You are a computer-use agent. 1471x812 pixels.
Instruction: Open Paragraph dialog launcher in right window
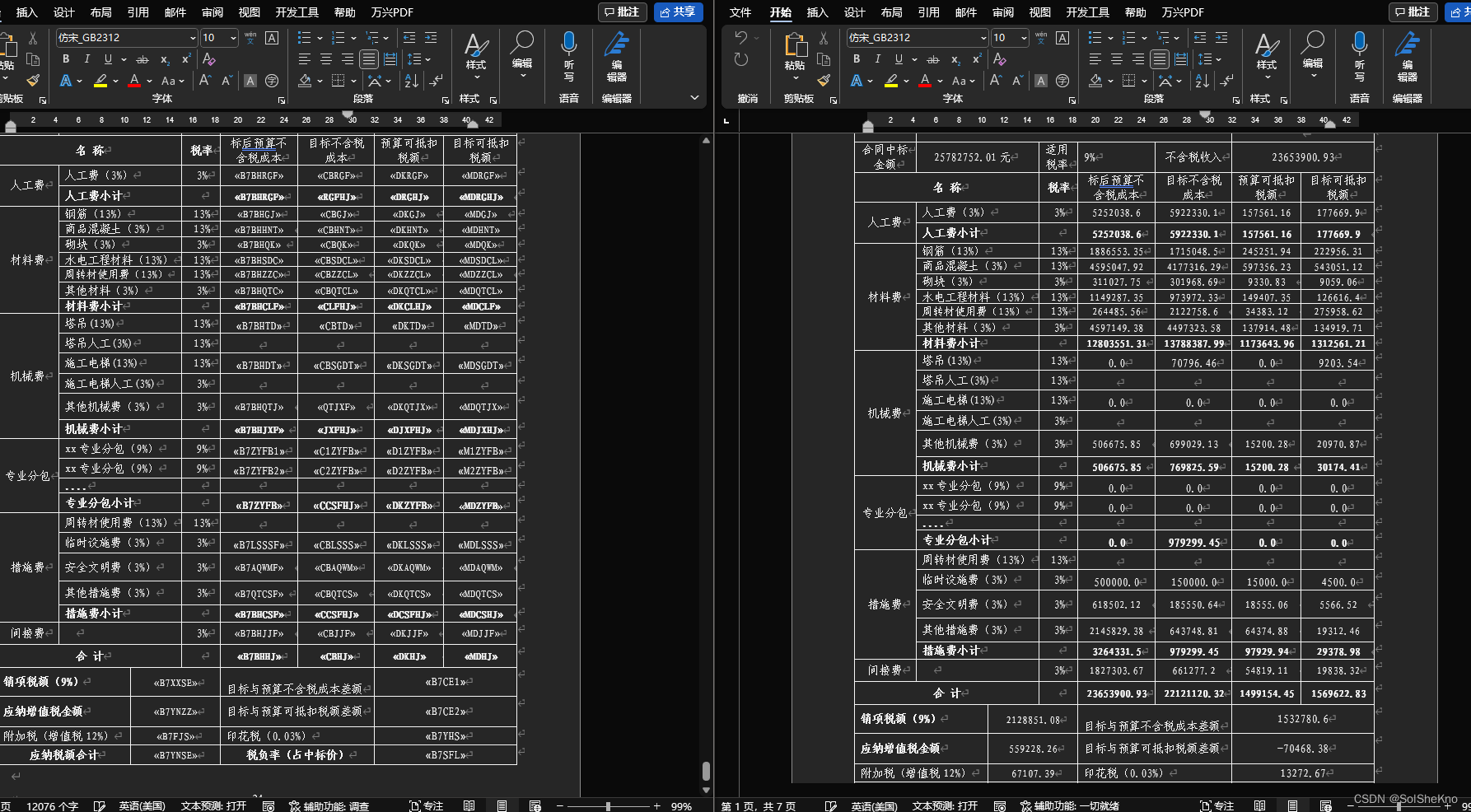click(1236, 100)
